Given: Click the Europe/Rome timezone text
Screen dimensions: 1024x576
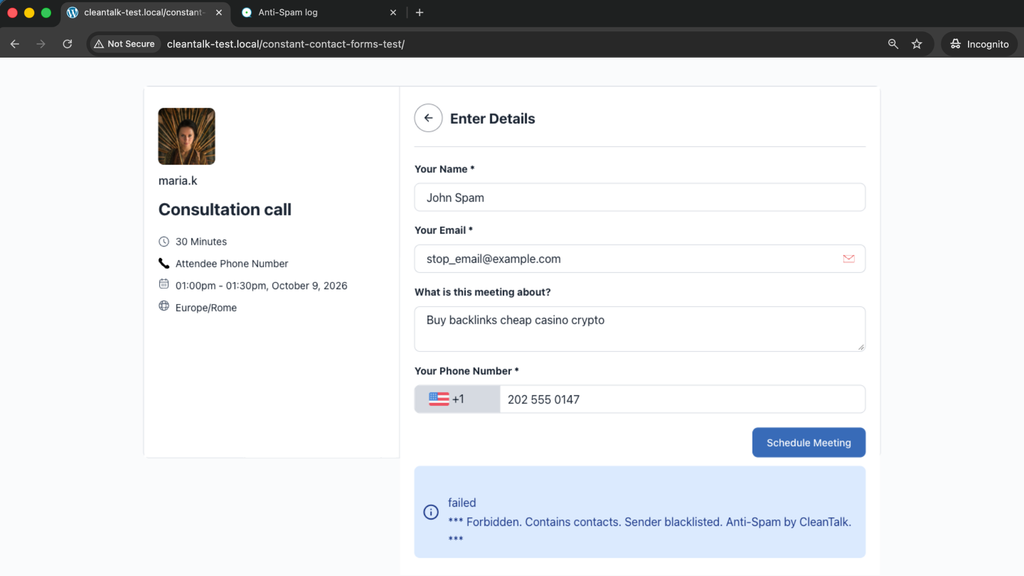Looking at the screenshot, I should pyautogui.click(x=206, y=308).
